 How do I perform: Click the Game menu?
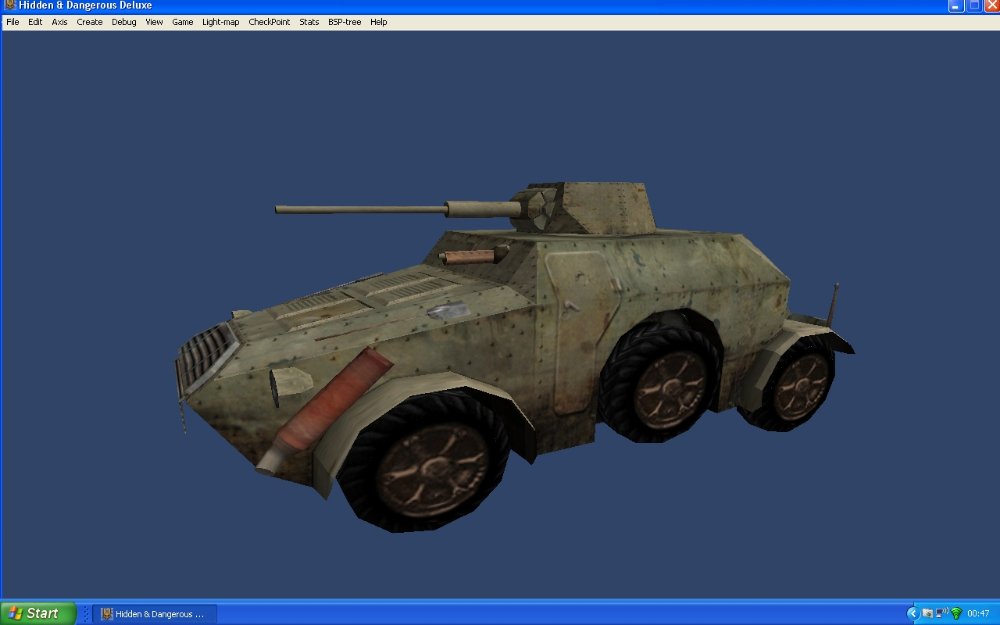point(183,22)
